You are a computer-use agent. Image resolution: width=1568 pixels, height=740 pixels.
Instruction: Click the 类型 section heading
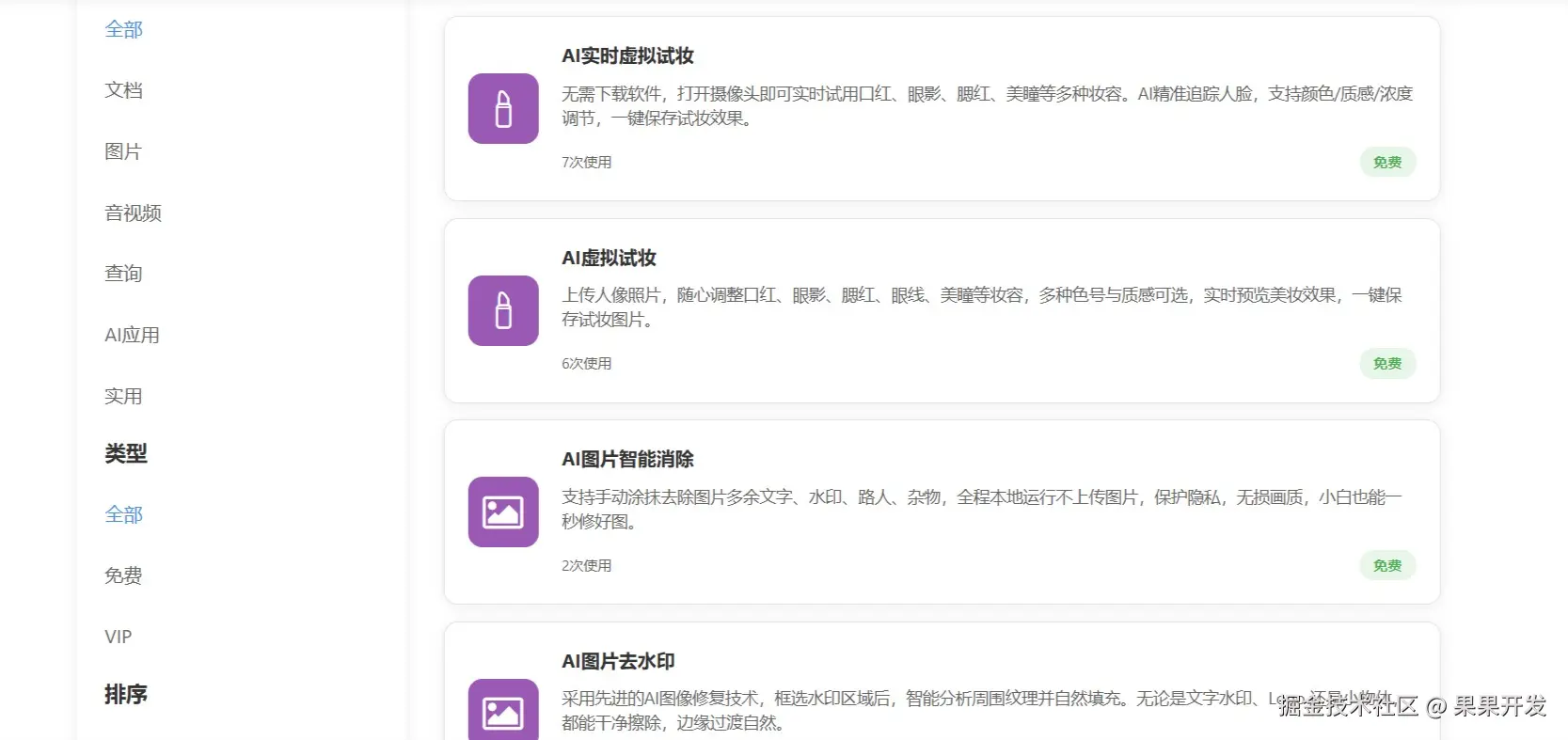tap(125, 453)
